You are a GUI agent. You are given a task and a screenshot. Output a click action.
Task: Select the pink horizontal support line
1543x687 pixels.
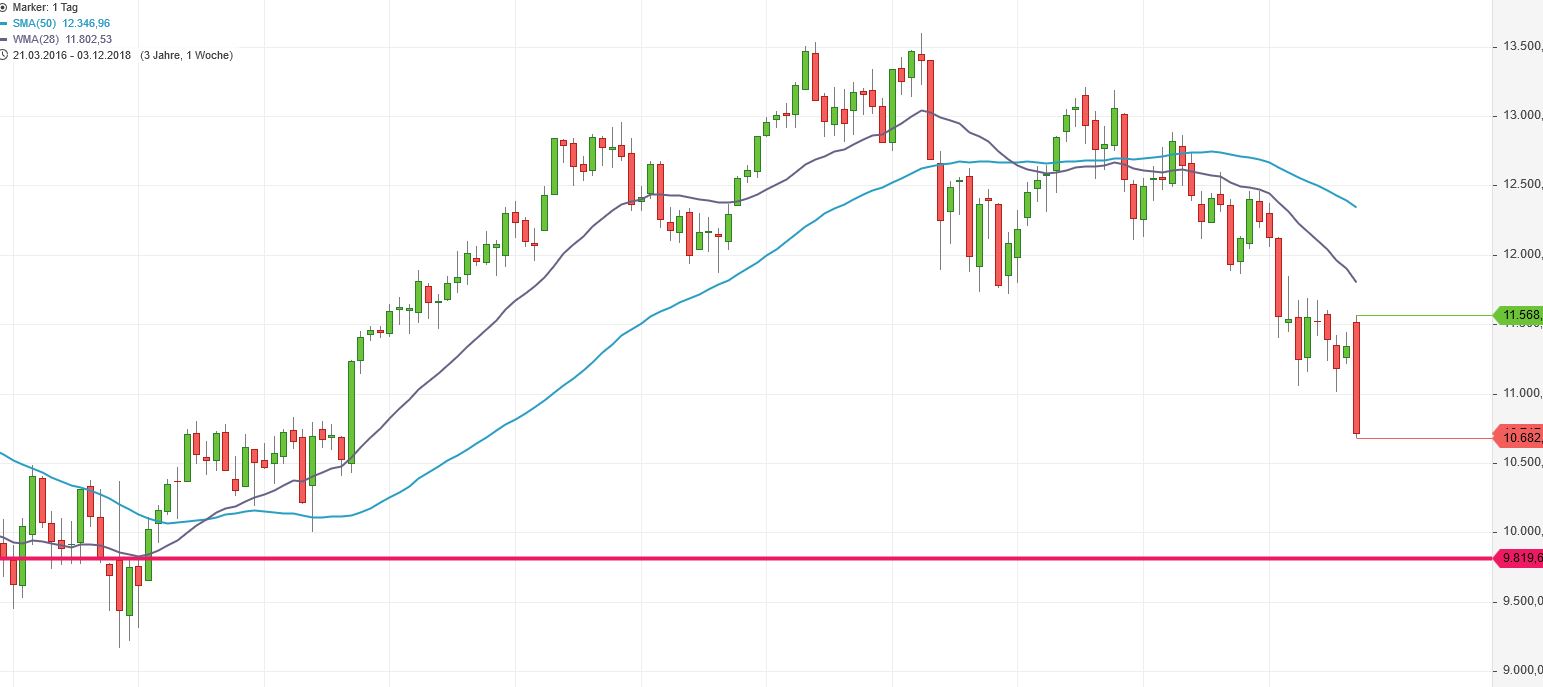700,557
